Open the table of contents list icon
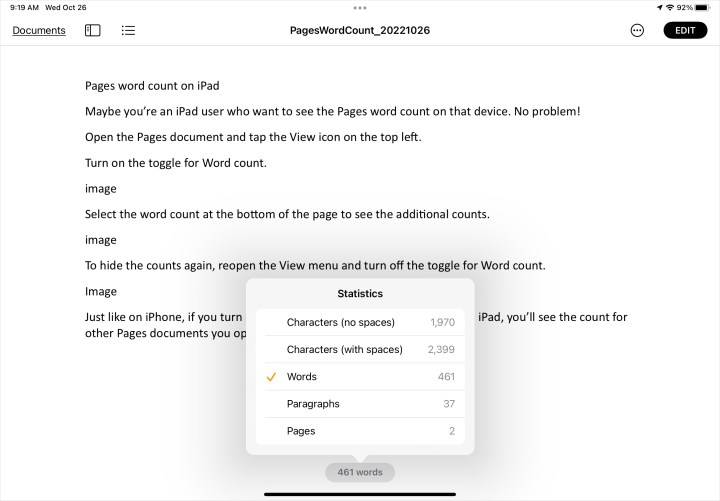The width and height of the screenshot is (720, 501). click(128, 30)
